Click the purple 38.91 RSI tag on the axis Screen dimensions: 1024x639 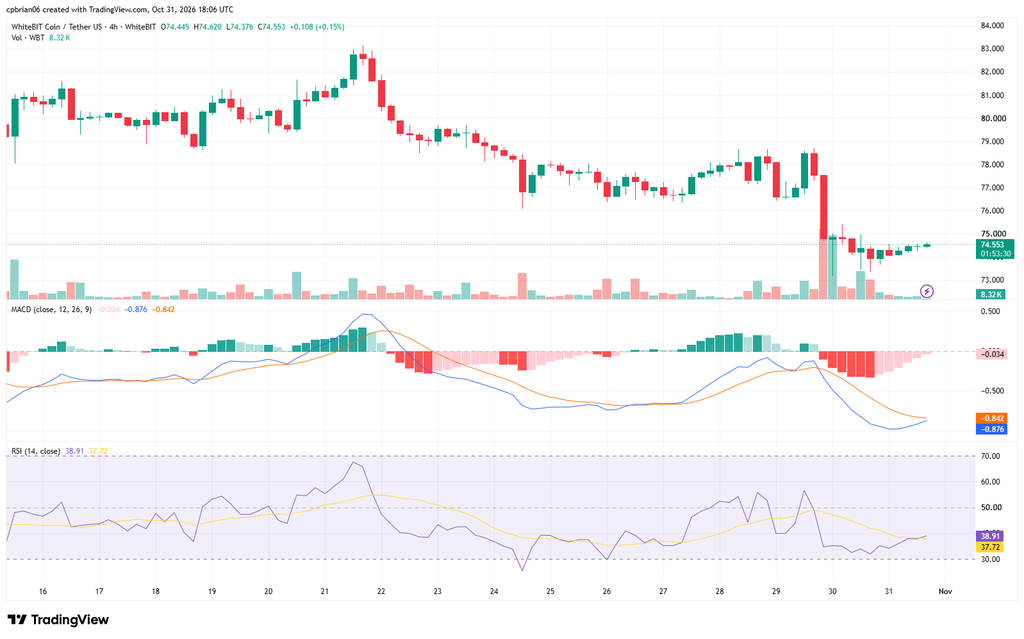989,536
